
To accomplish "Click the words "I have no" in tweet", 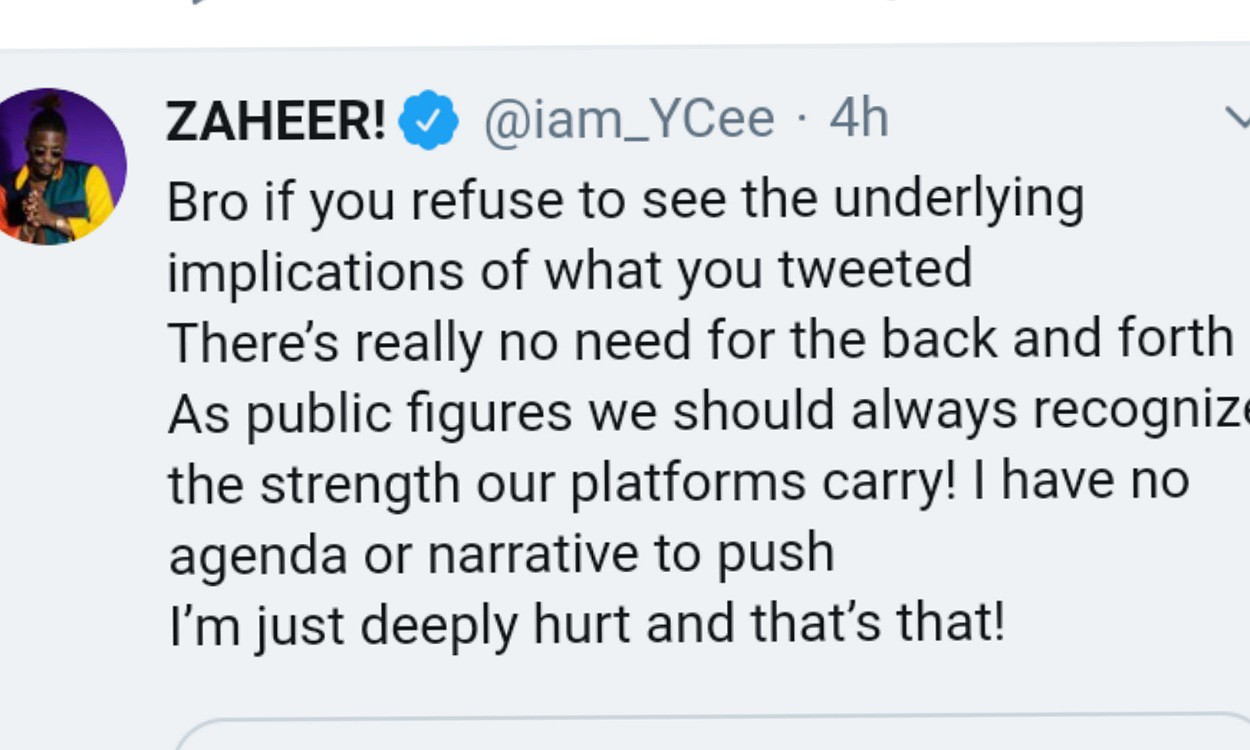I will pyautogui.click(x=1095, y=481).
